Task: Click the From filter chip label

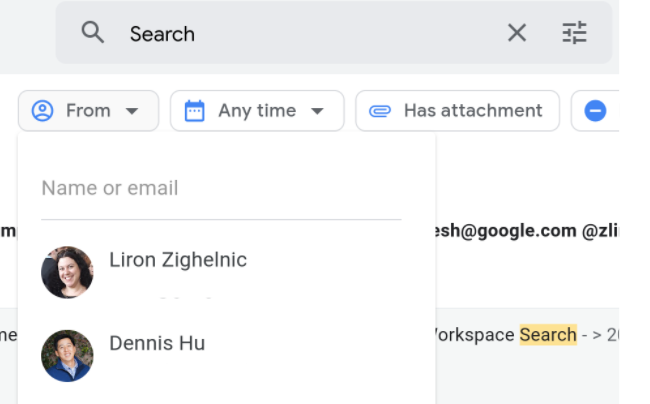Action: coord(88,111)
